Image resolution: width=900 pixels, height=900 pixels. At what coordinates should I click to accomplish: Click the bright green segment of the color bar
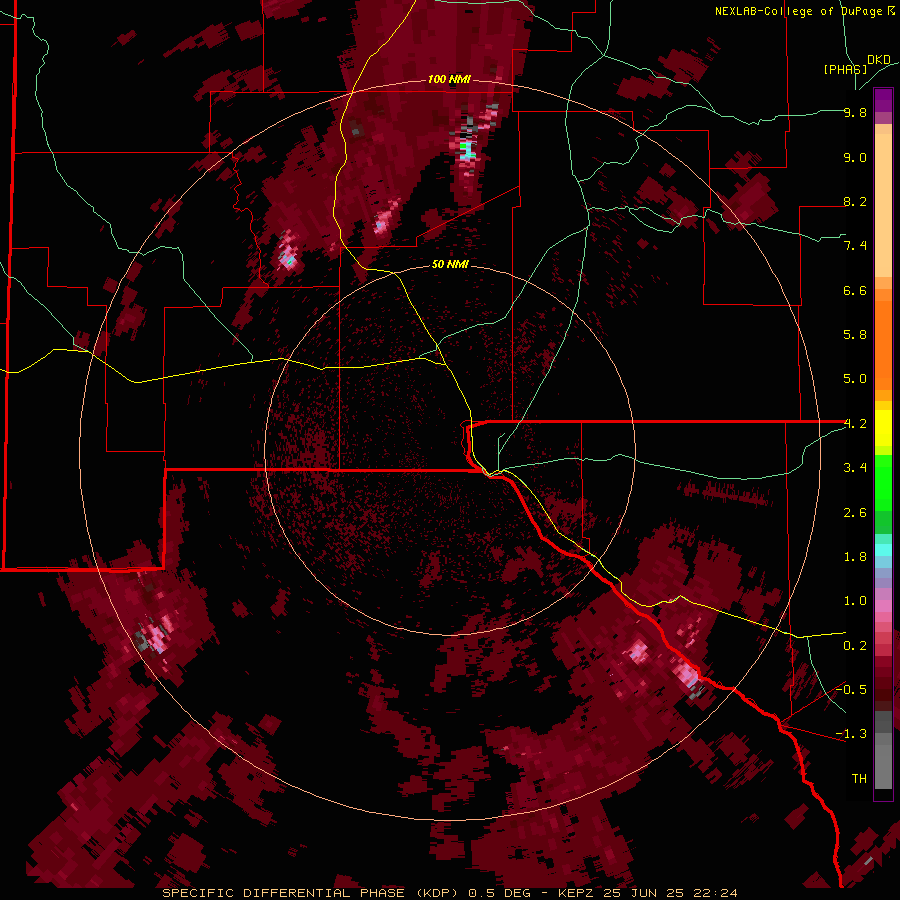[883, 483]
